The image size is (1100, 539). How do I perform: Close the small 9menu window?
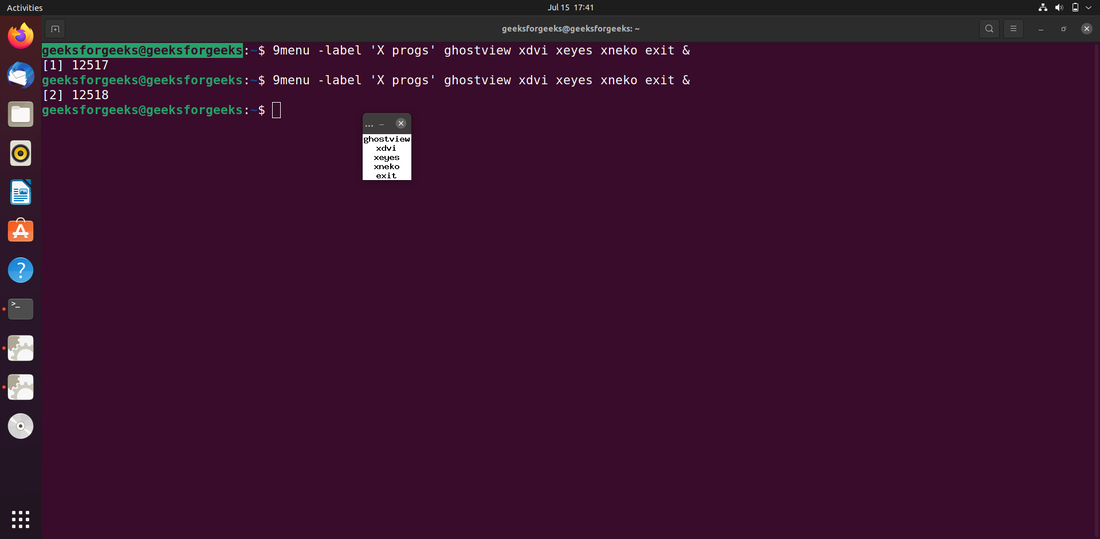401,124
